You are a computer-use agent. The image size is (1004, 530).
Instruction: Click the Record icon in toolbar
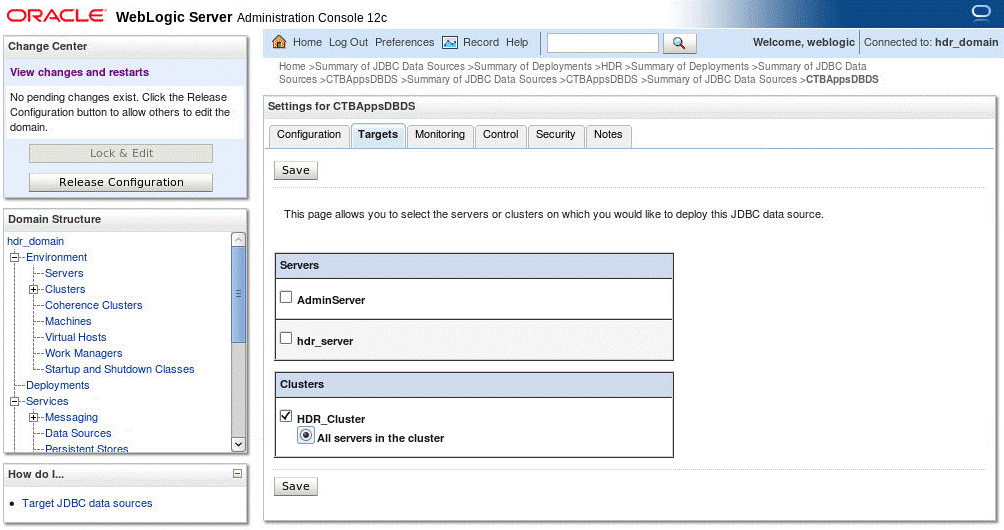coord(450,42)
